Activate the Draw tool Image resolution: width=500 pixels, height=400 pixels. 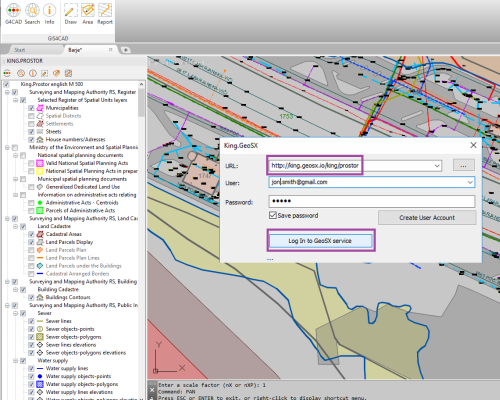coord(71,14)
